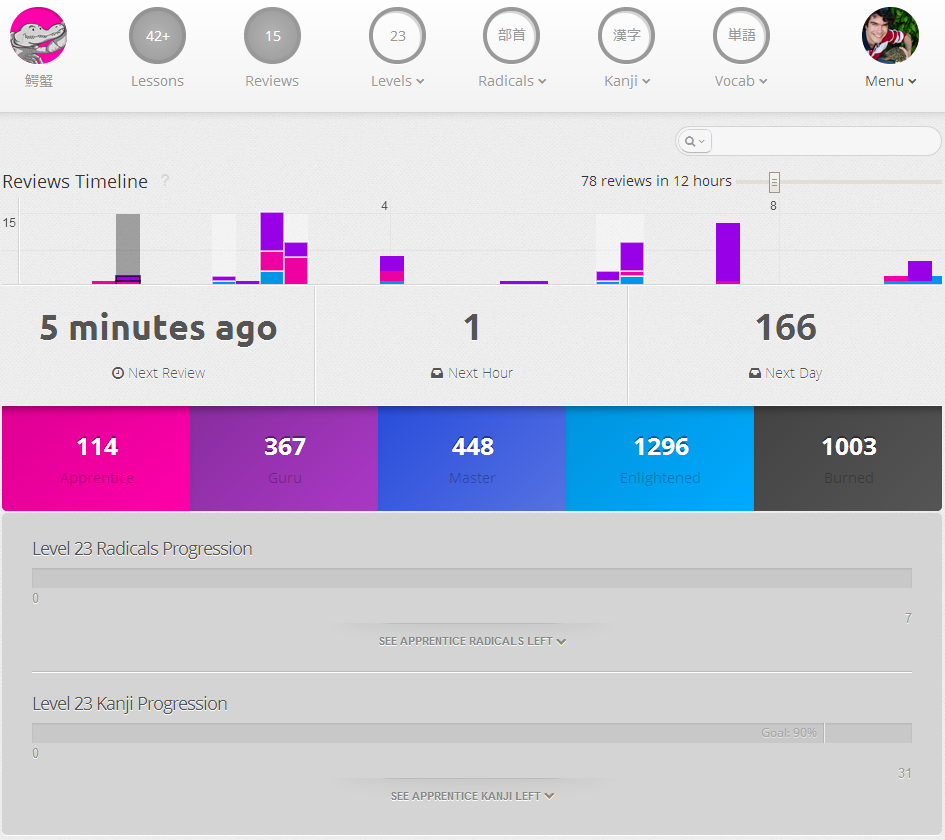Start the 15 pending Reviews
Screen dimensions: 945x840
272,36
